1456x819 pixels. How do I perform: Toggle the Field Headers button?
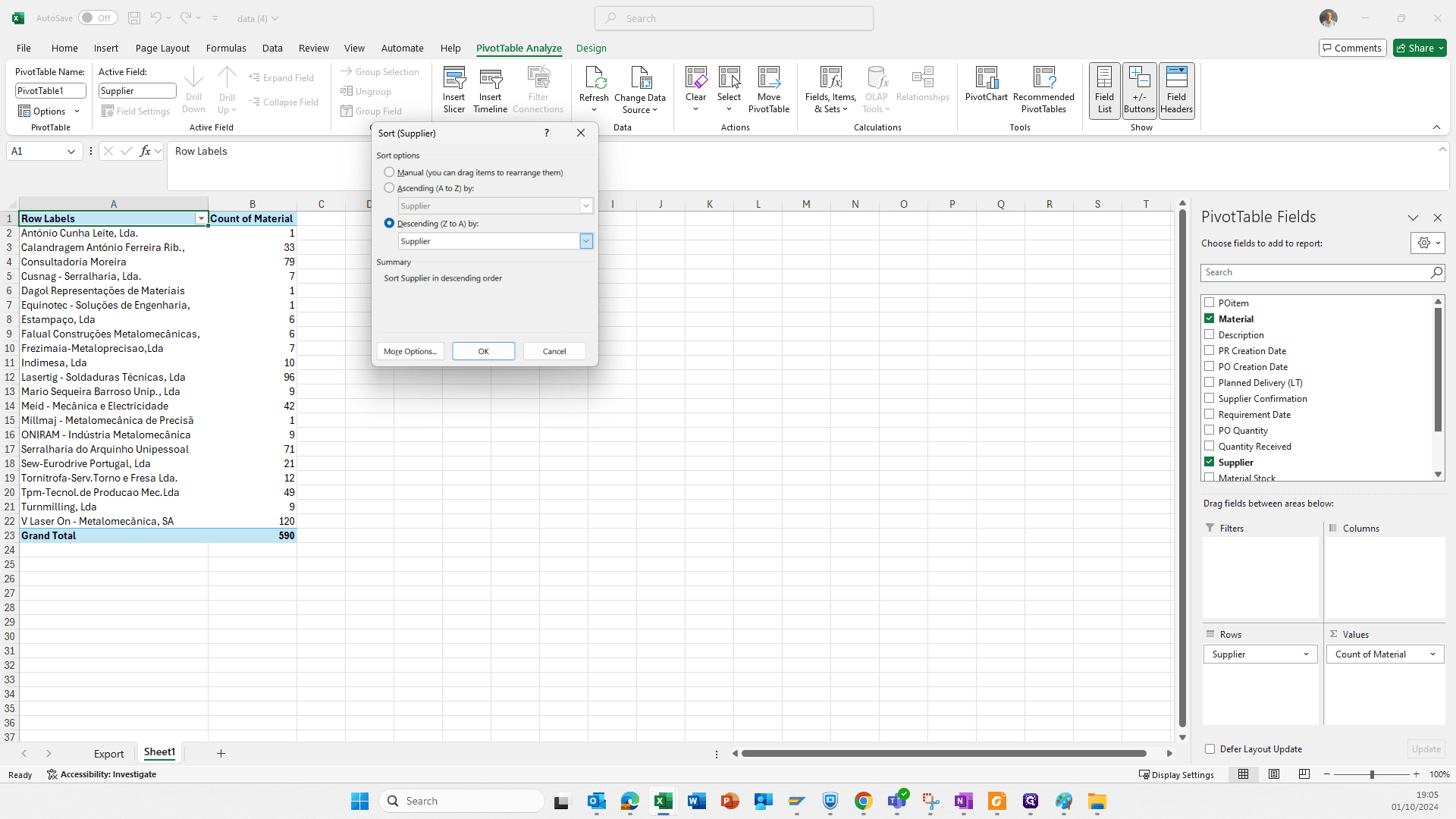pos(1176,90)
